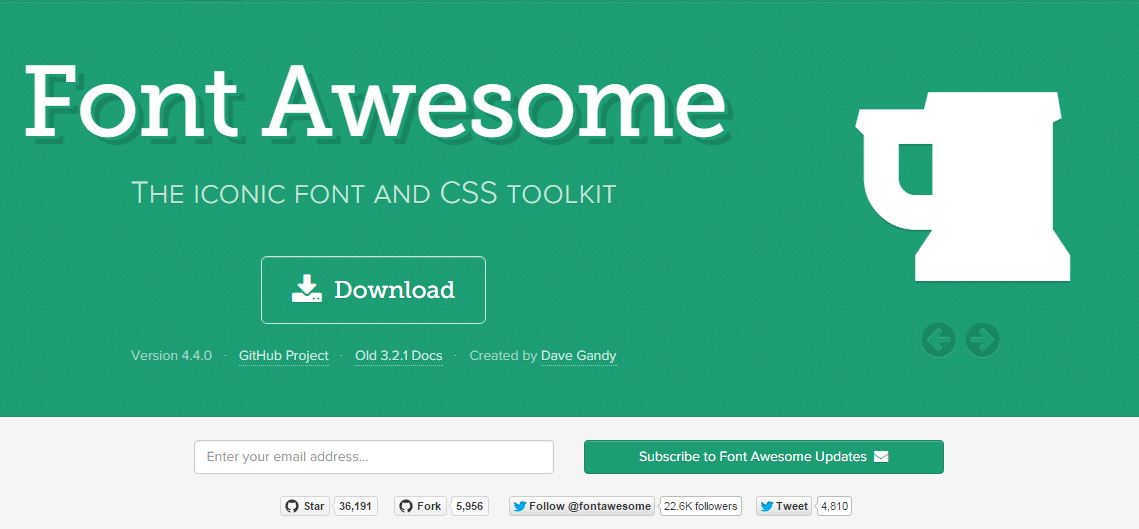
Task: Click the Version 4.4.0 text
Action: click(171, 356)
